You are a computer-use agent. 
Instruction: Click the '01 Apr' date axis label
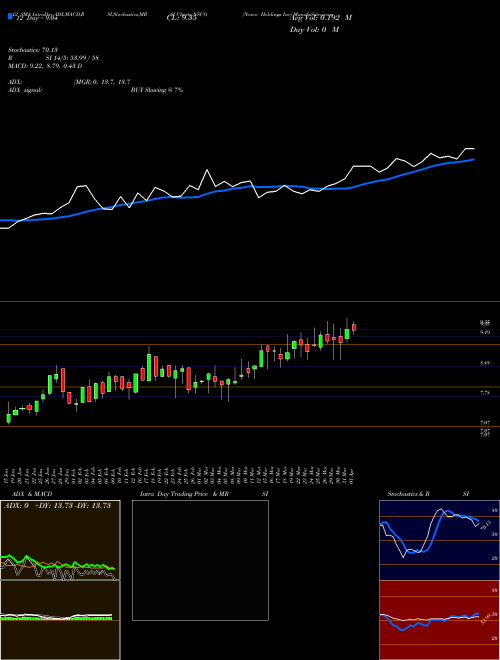click(x=351, y=475)
